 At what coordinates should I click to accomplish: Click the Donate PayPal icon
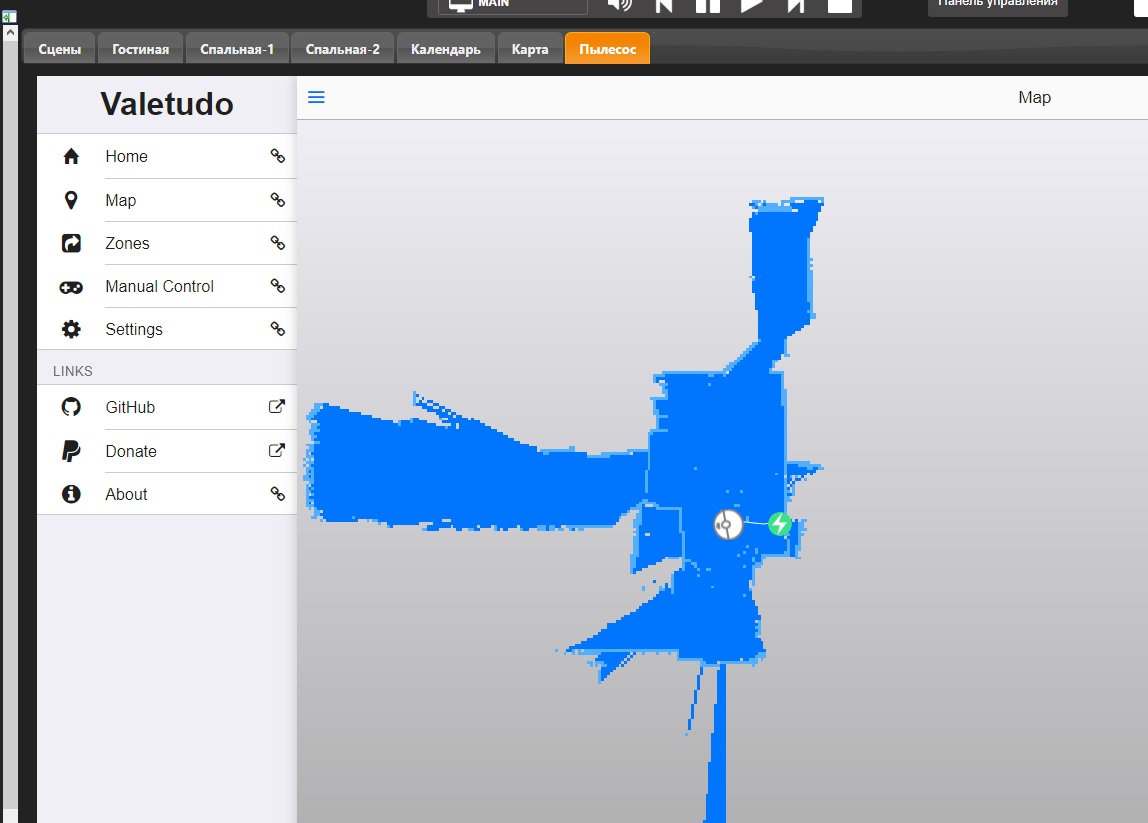click(71, 451)
